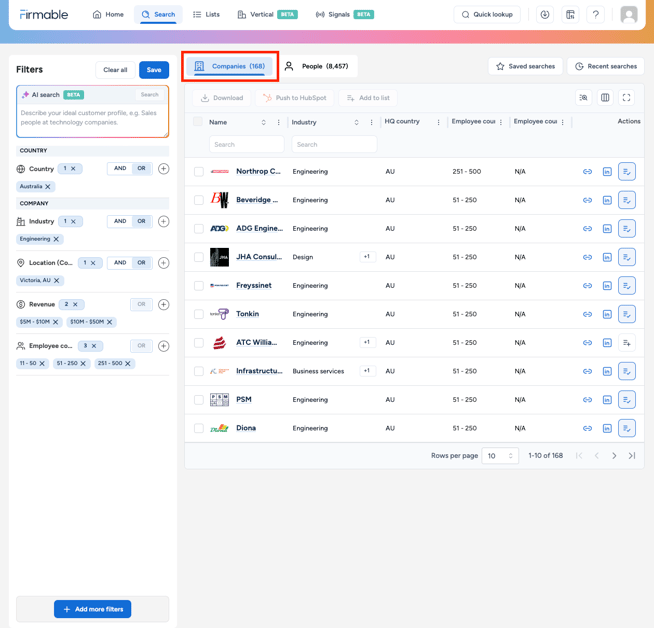Add another Revenue filter value plus icon
Viewport: 654px width, 628px height.
coord(164,304)
